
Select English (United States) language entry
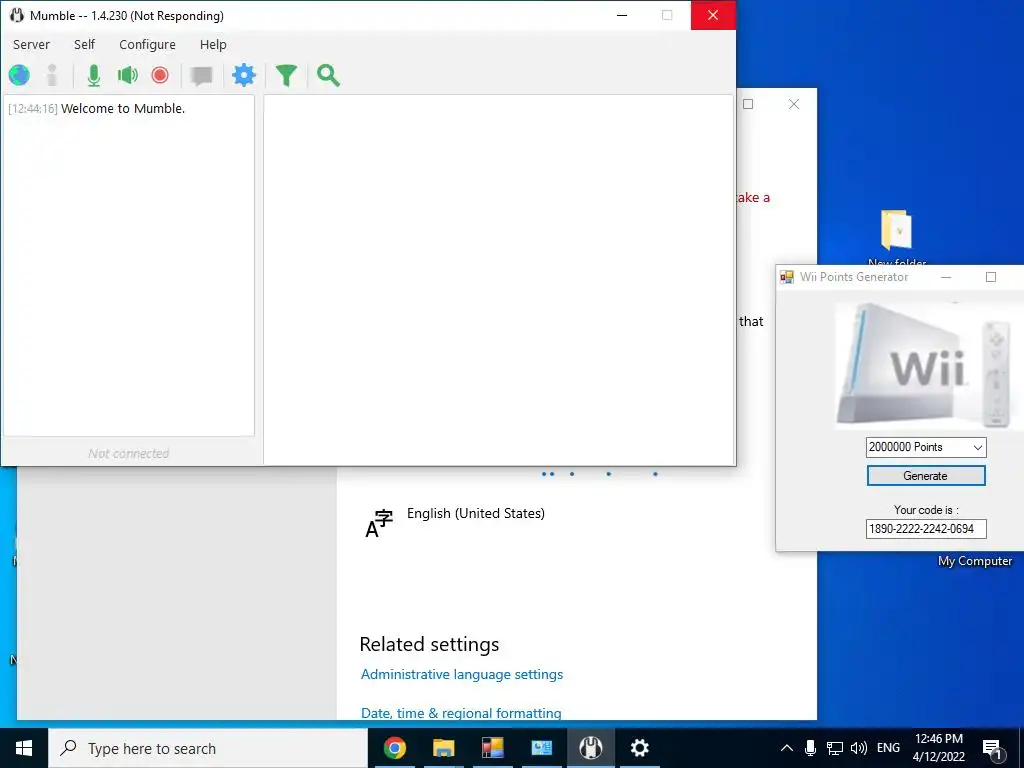[475, 513]
